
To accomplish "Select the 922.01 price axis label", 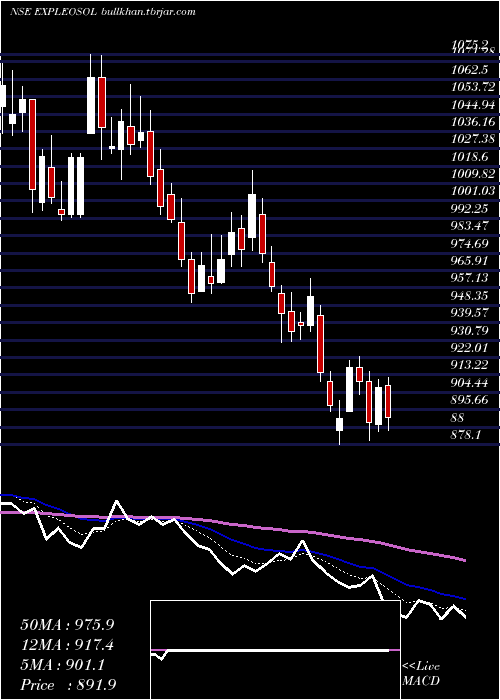I will (x=470, y=347).
